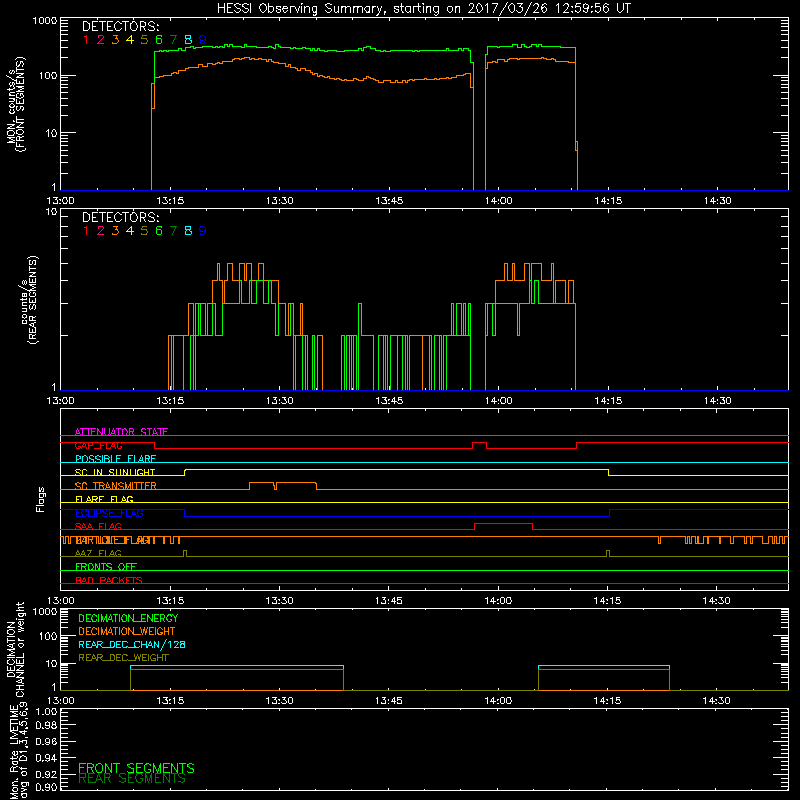Click 0.98 tick on livetime y-axis
Screen dimensions: 800x800
[46, 726]
